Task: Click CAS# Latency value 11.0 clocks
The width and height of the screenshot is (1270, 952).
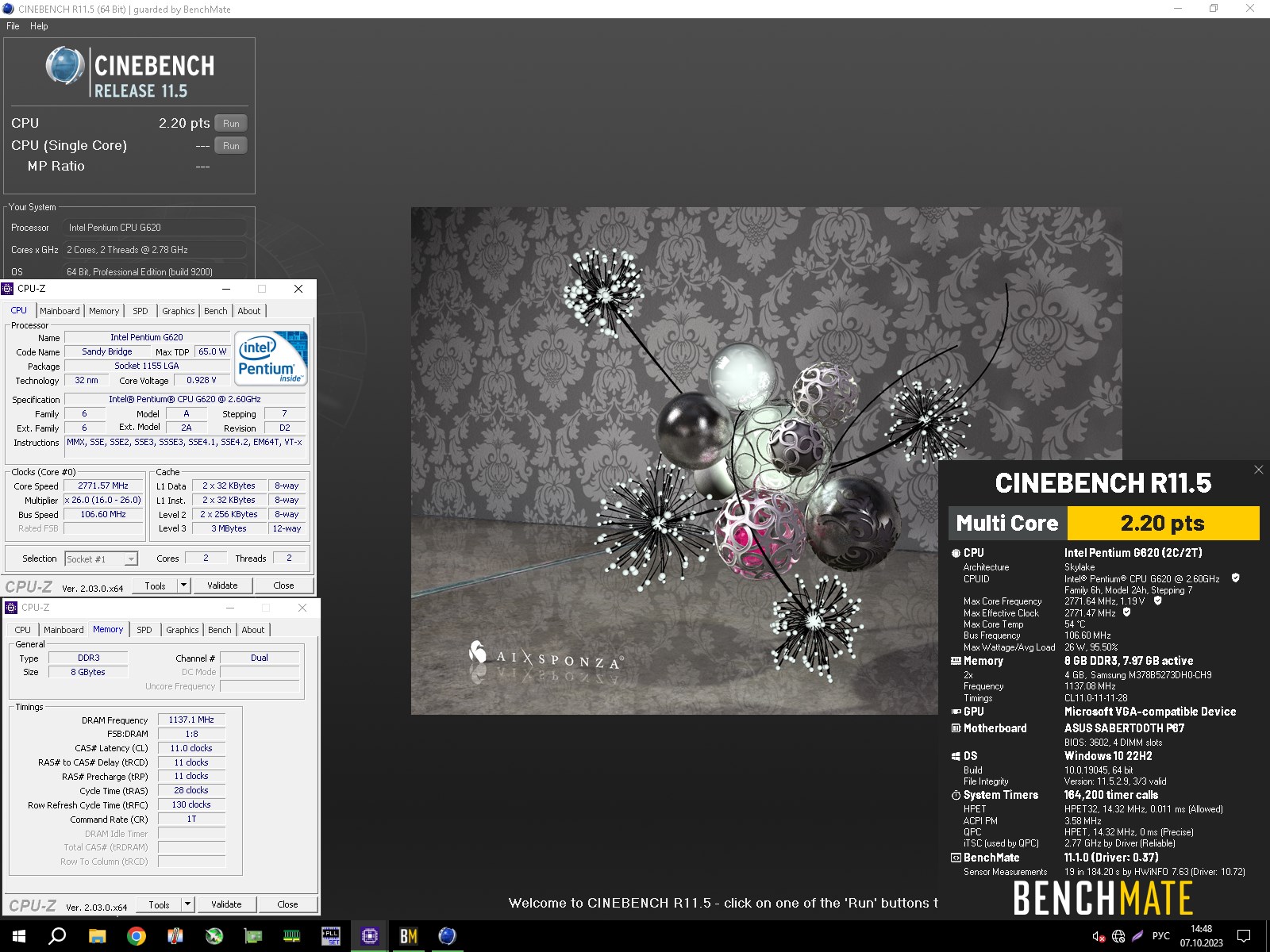Action: coord(191,748)
